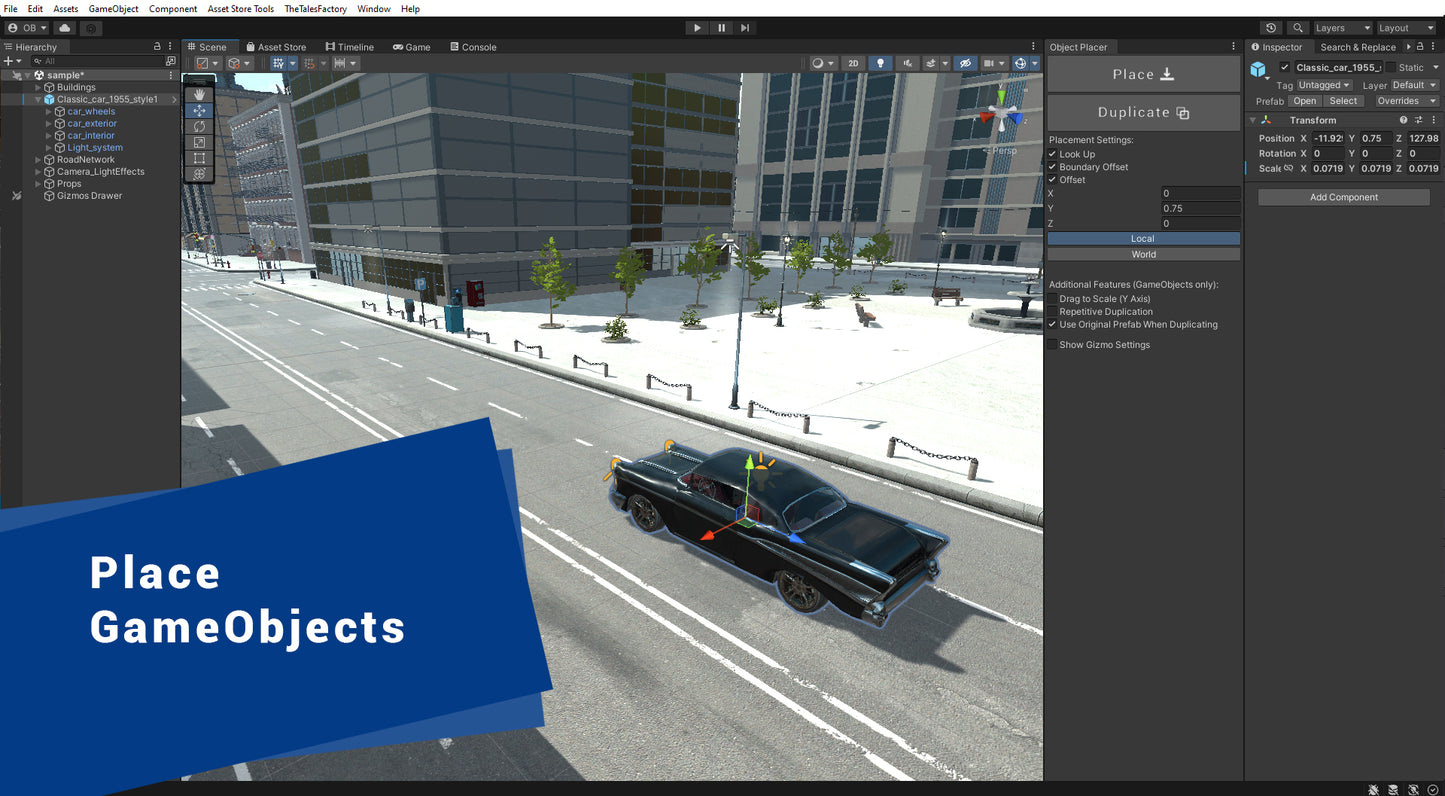Select the Scale tool in scene toolbar

coord(199,142)
